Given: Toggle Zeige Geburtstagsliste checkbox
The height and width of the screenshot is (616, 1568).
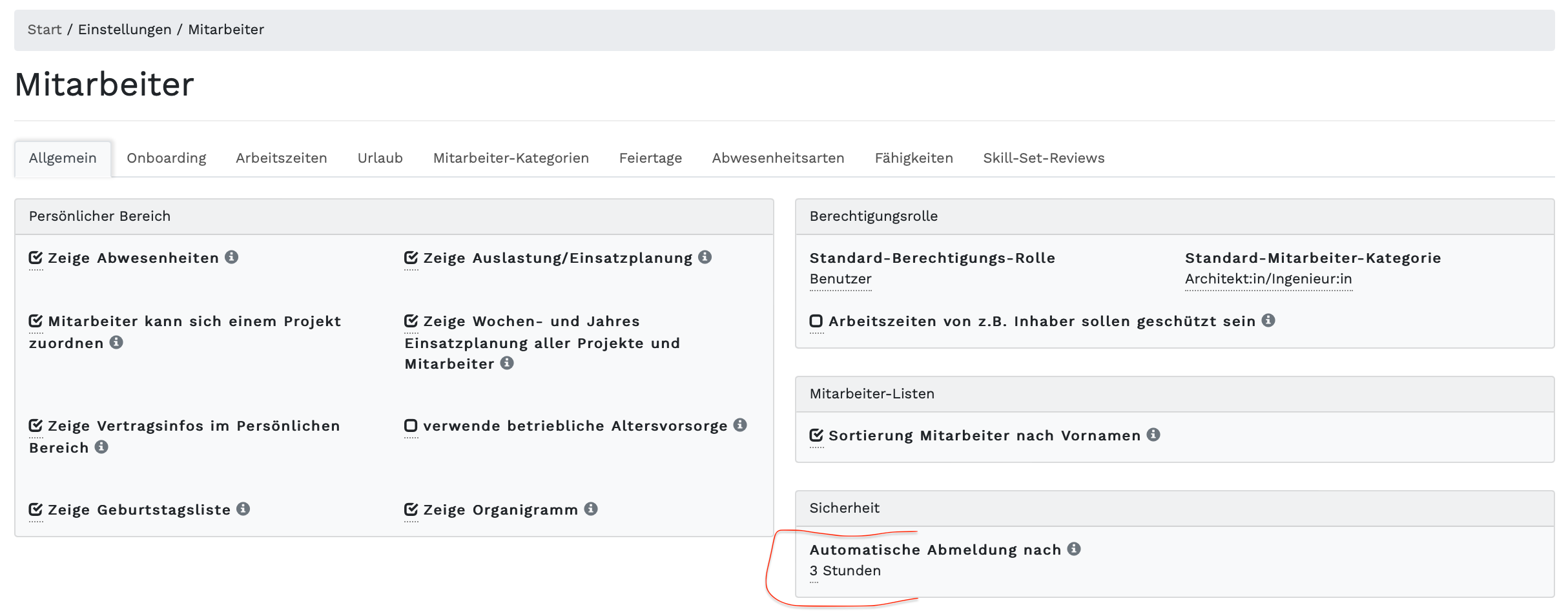Looking at the screenshot, I should tap(36, 509).
